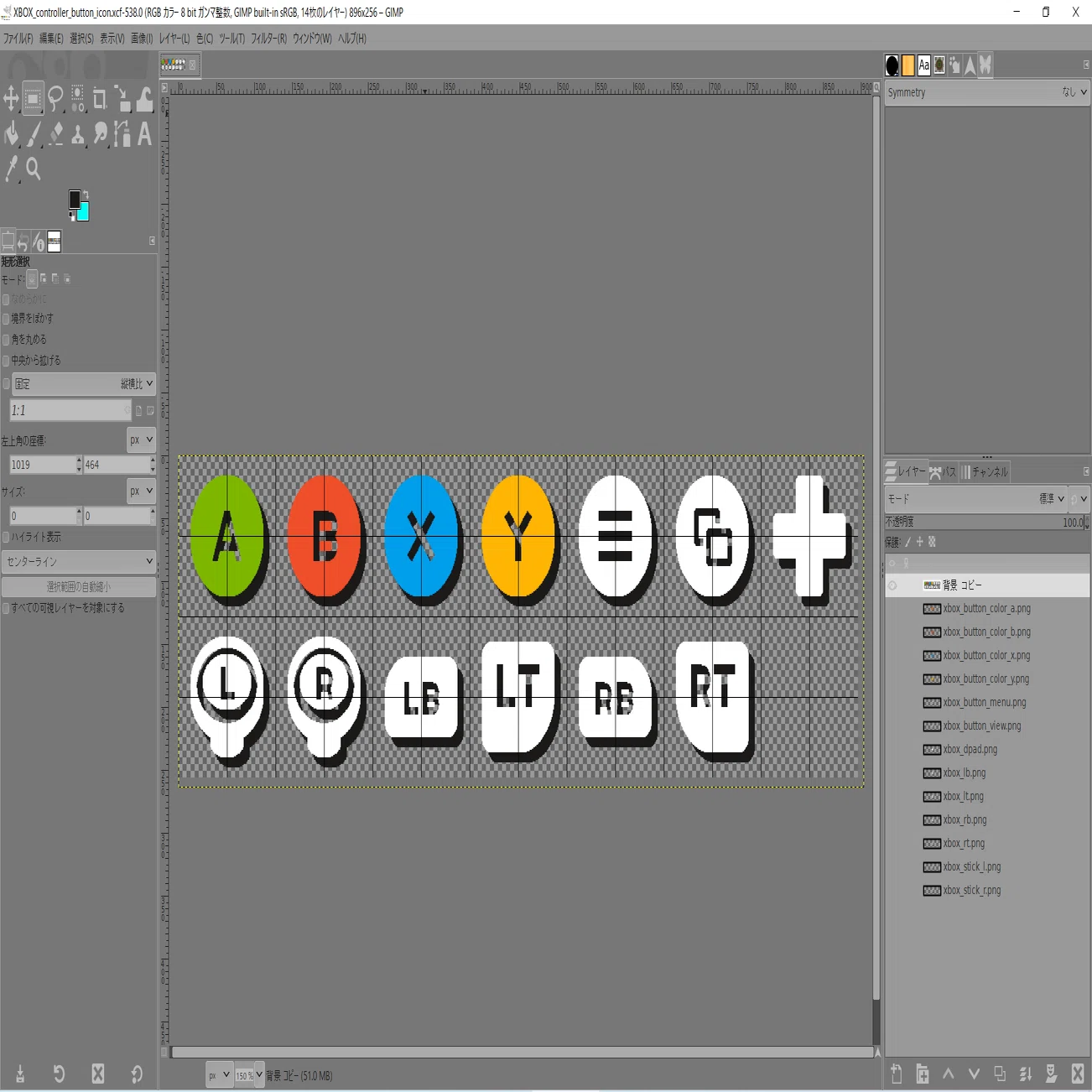Click the X position field showing 1019
This screenshot has width=1092, height=1092.
42,465
